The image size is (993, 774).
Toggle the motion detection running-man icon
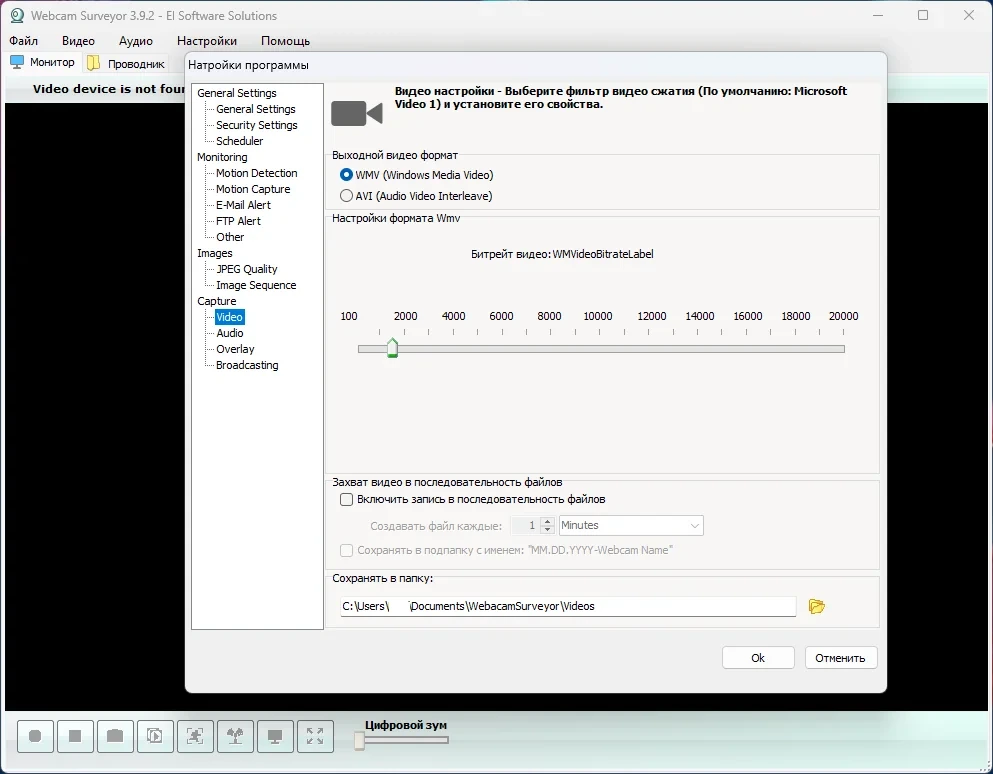point(195,736)
